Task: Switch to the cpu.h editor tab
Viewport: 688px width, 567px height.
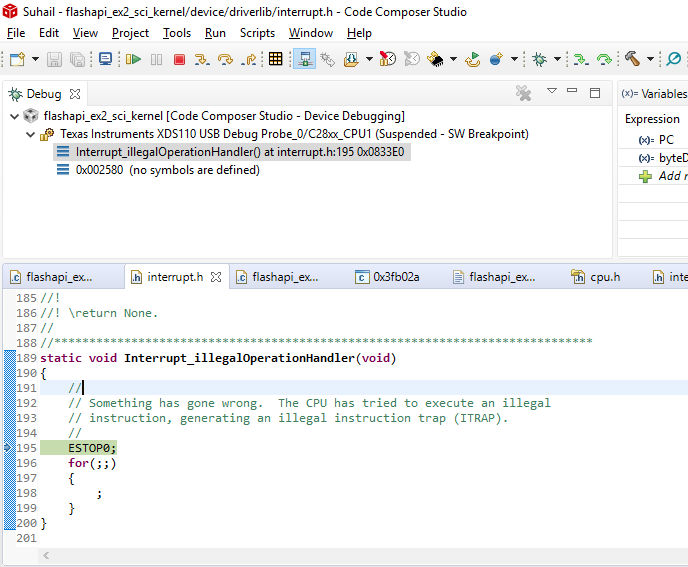Action: click(x=596, y=277)
